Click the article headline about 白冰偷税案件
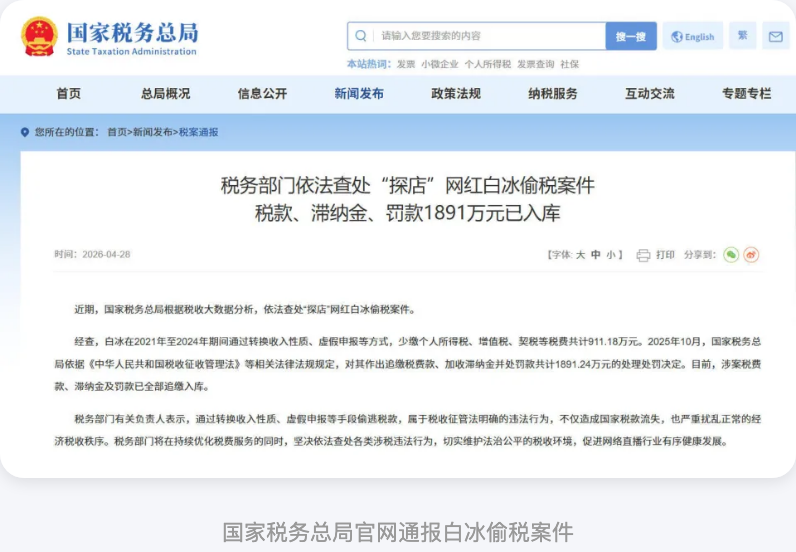 click(x=408, y=199)
